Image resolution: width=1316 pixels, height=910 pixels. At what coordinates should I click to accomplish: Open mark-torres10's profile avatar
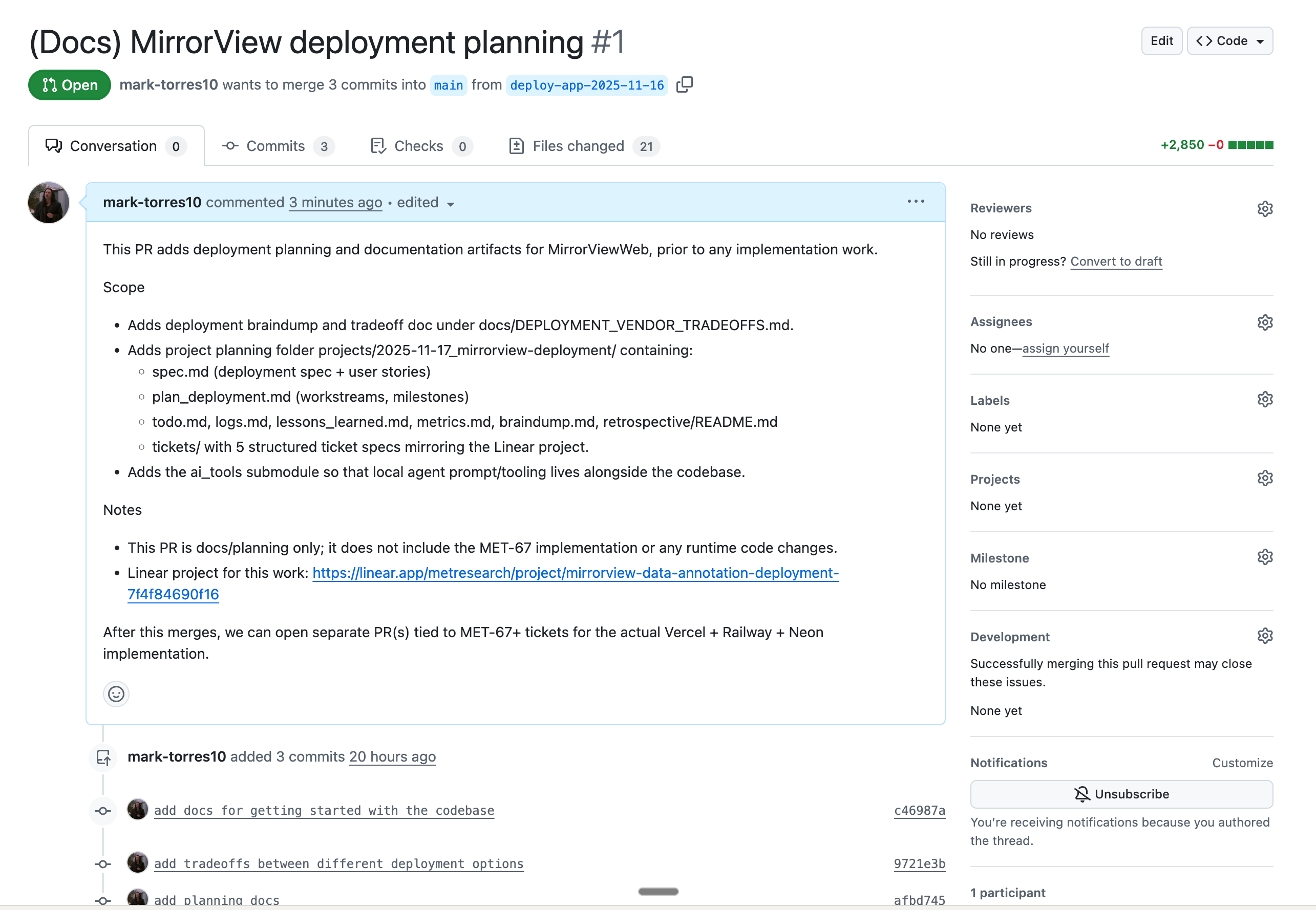click(48, 202)
